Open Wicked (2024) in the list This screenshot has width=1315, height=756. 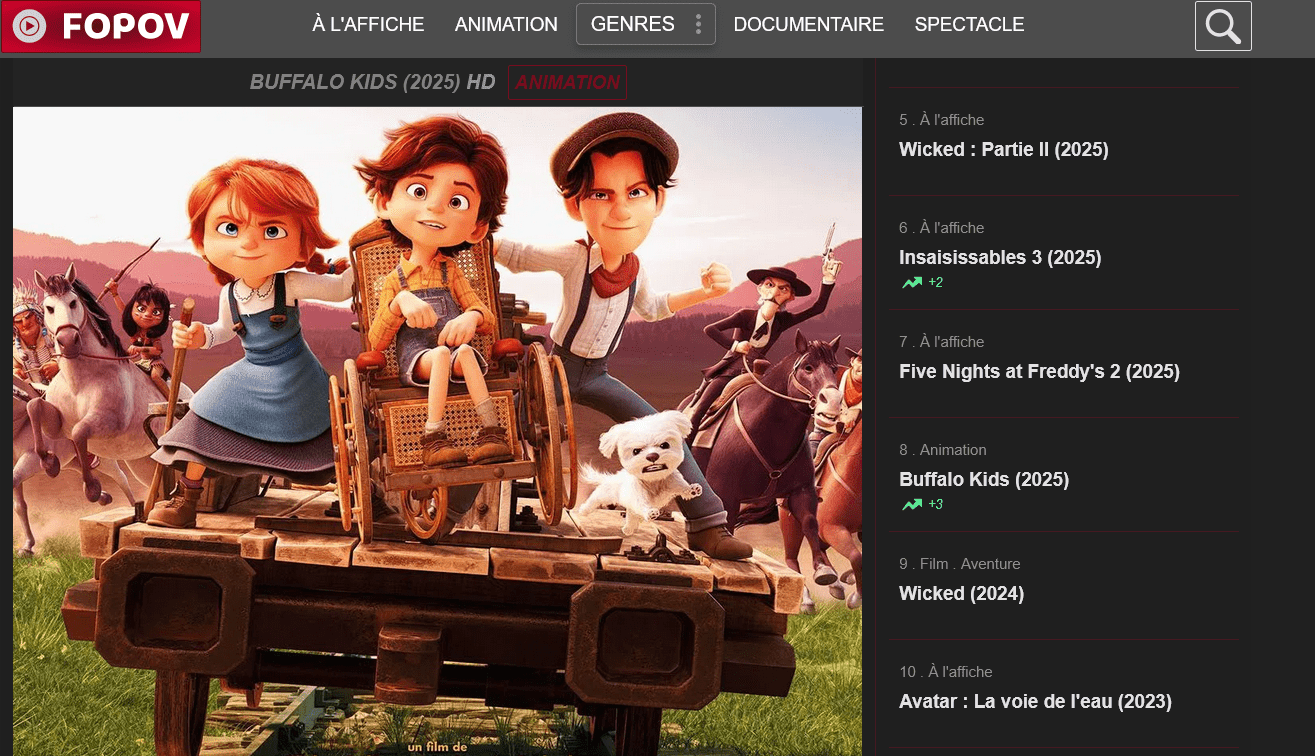[x=961, y=594]
